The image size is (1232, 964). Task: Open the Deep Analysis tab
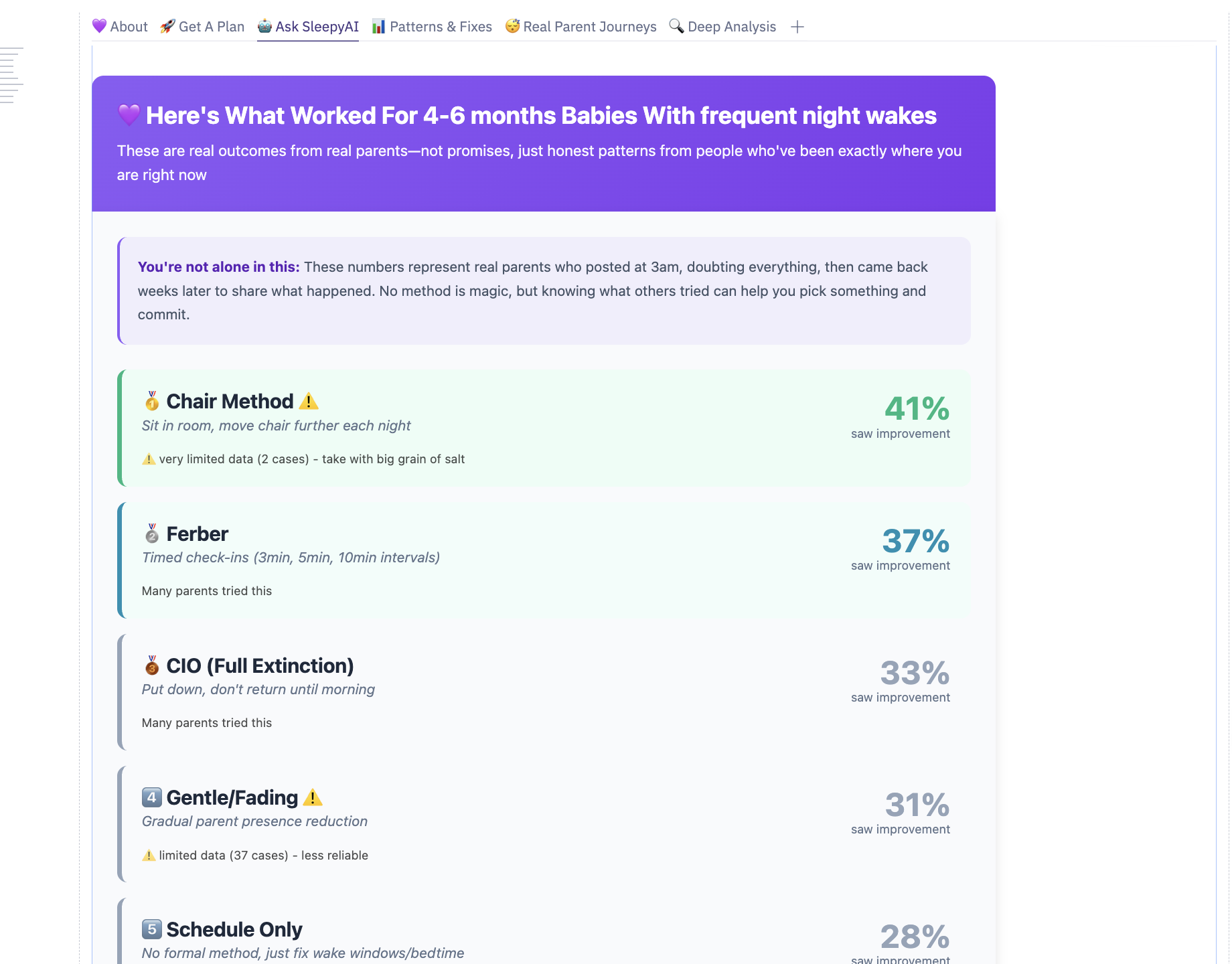click(x=722, y=27)
